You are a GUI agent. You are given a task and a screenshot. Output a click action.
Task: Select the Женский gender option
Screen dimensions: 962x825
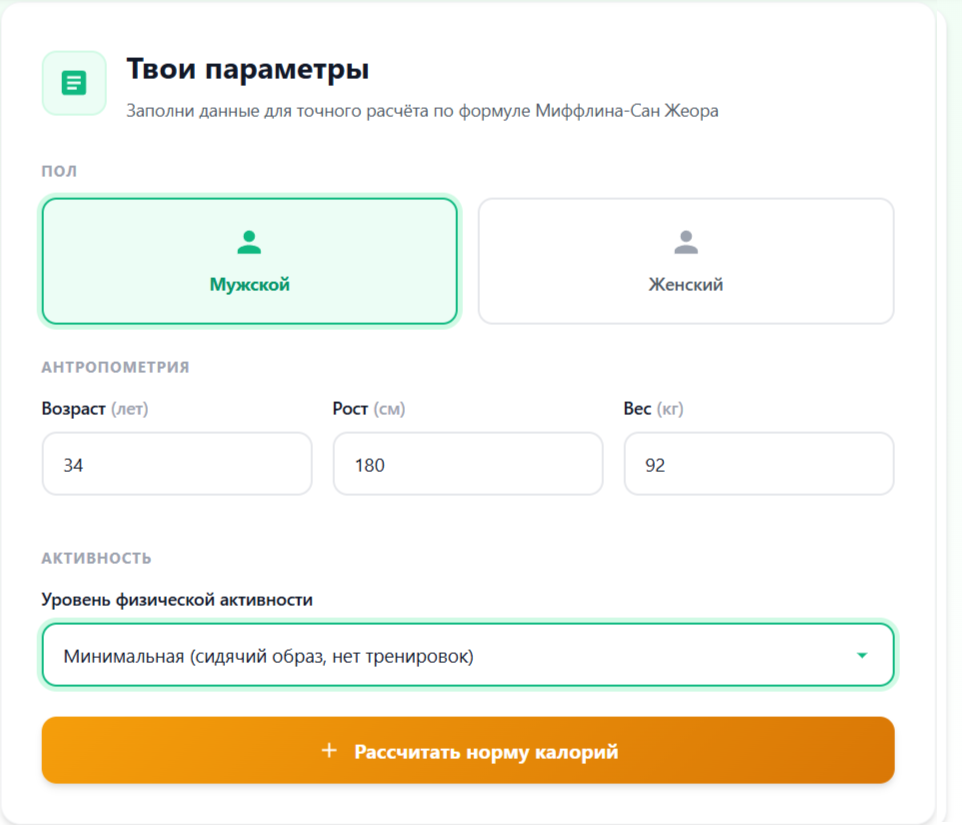coord(685,261)
